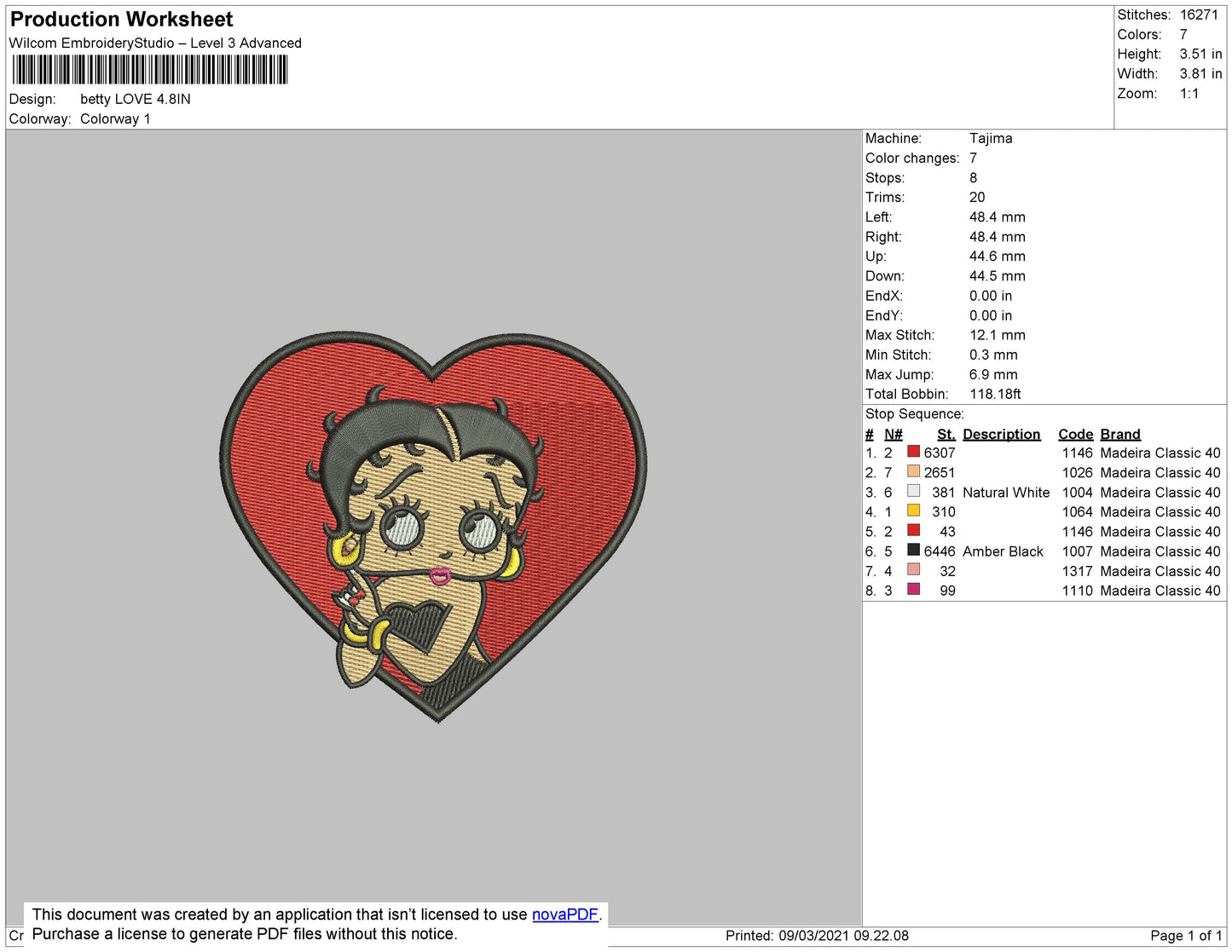Screen dimensions: 1232x952
Task: Click the 'Stop Sequence:' label
Action: (915, 413)
